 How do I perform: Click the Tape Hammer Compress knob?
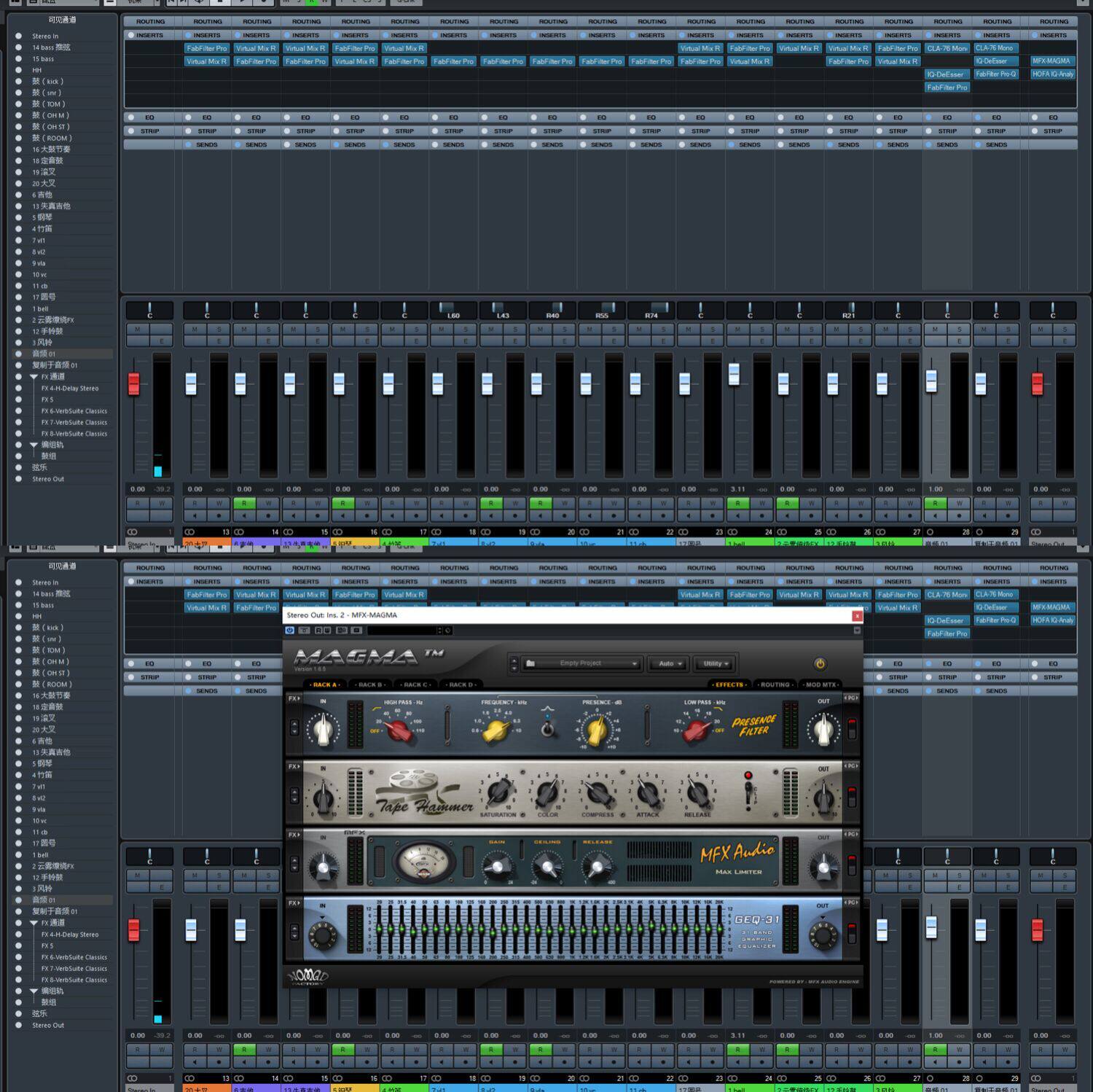click(598, 794)
